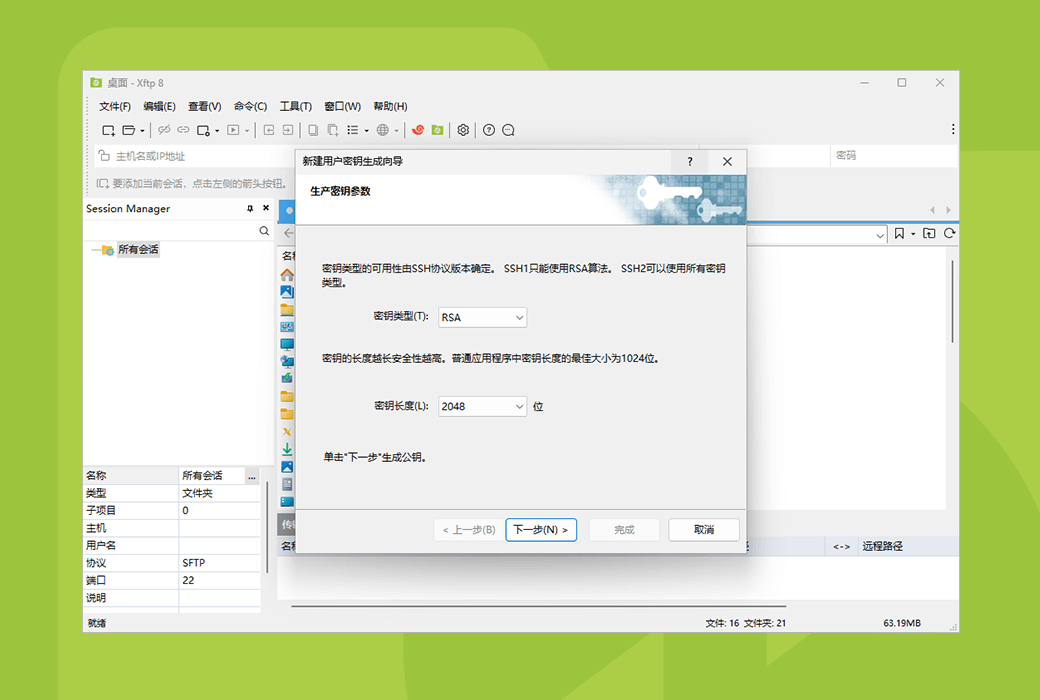
Task: Click the New Session toolbar icon
Action: [x=108, y=130]
